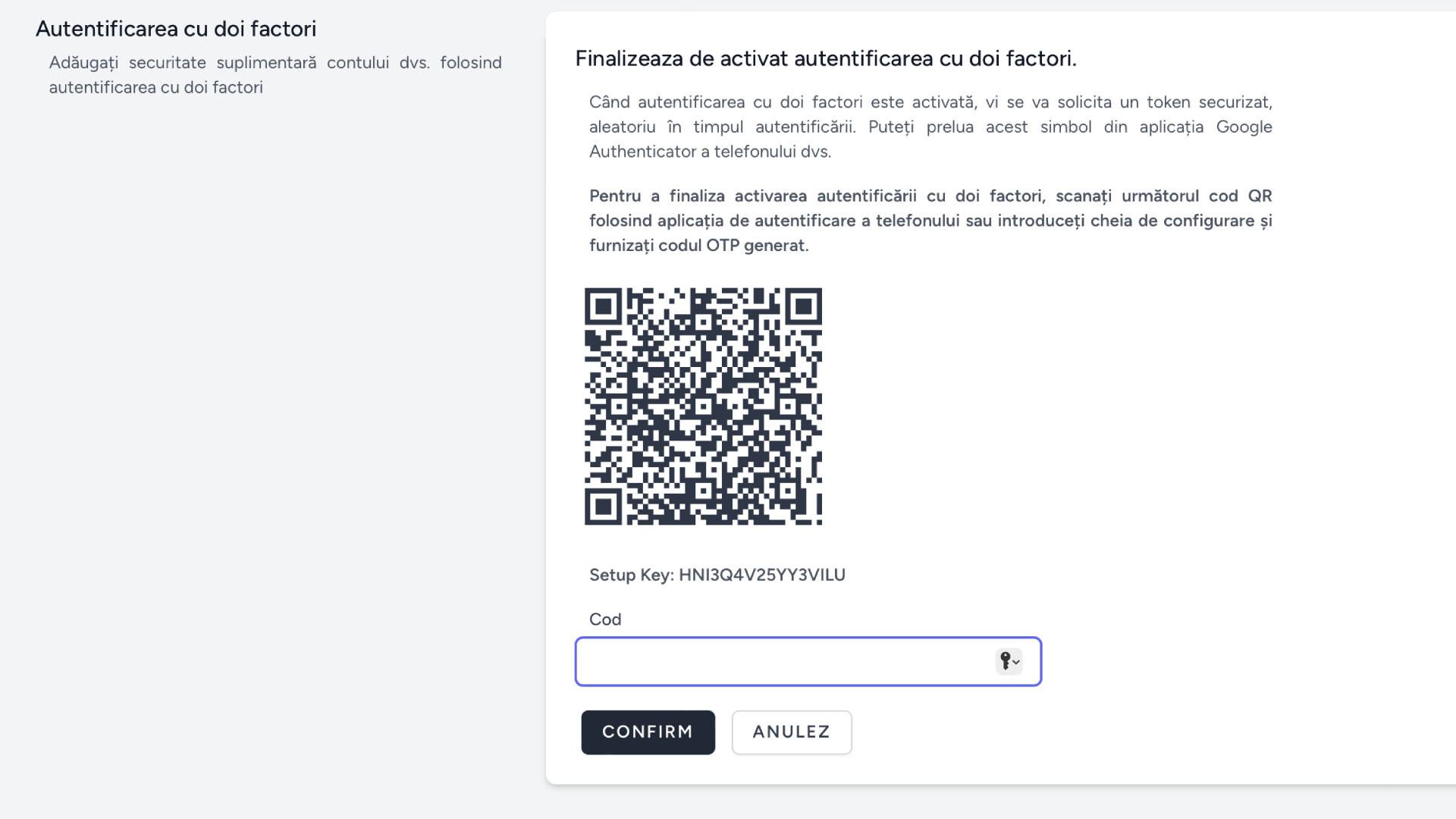Click the bold QR scanning instructions paragraph
This screenshot has height=819, width=1456.
point(929,220)
